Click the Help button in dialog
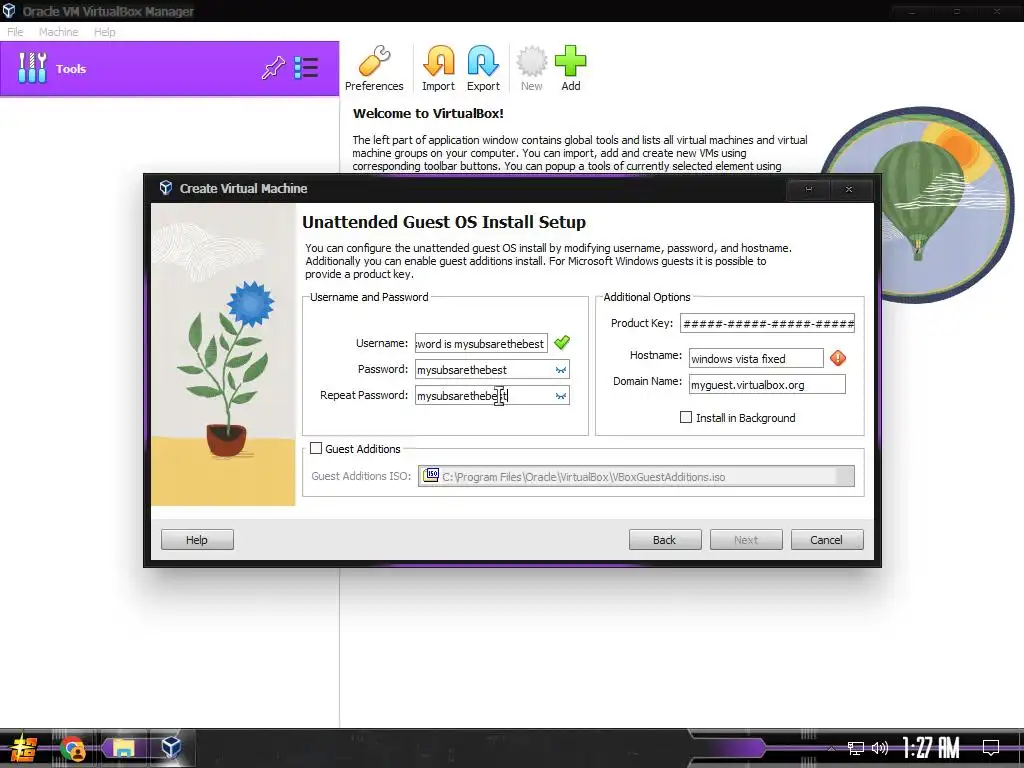Screen dimensions: 1024x768 197,539
